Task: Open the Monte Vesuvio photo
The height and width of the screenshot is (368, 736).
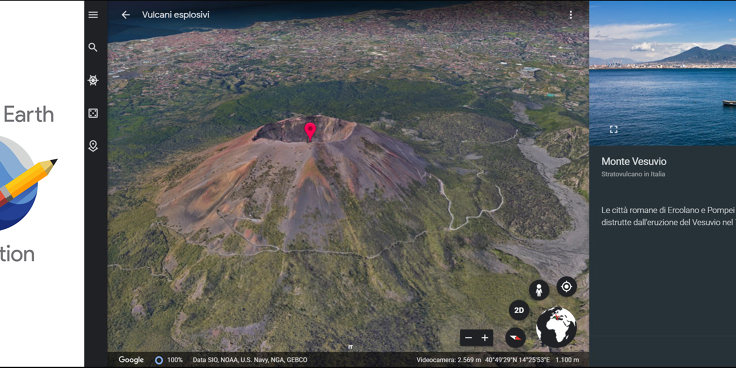Action: 662,73
